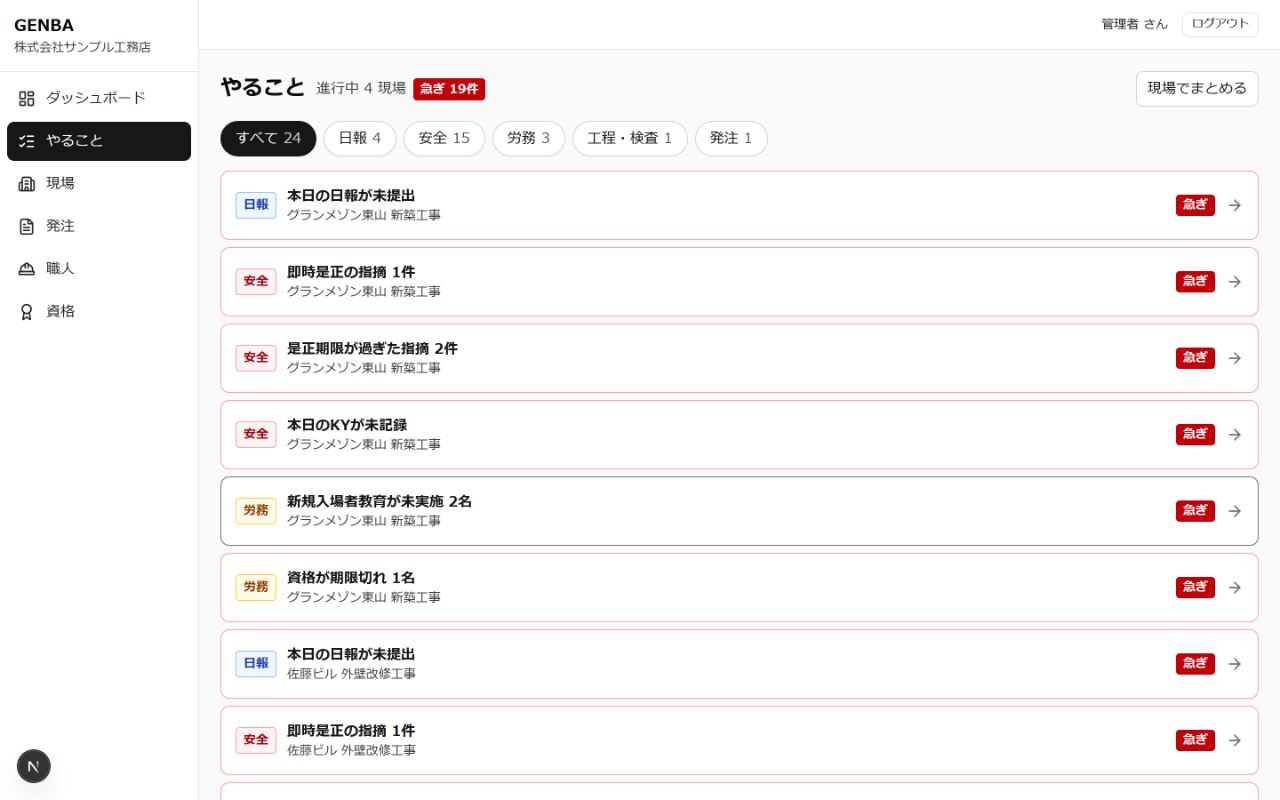
Task: Show the 労務 3 filter
Action: click(x=528, y=138)
